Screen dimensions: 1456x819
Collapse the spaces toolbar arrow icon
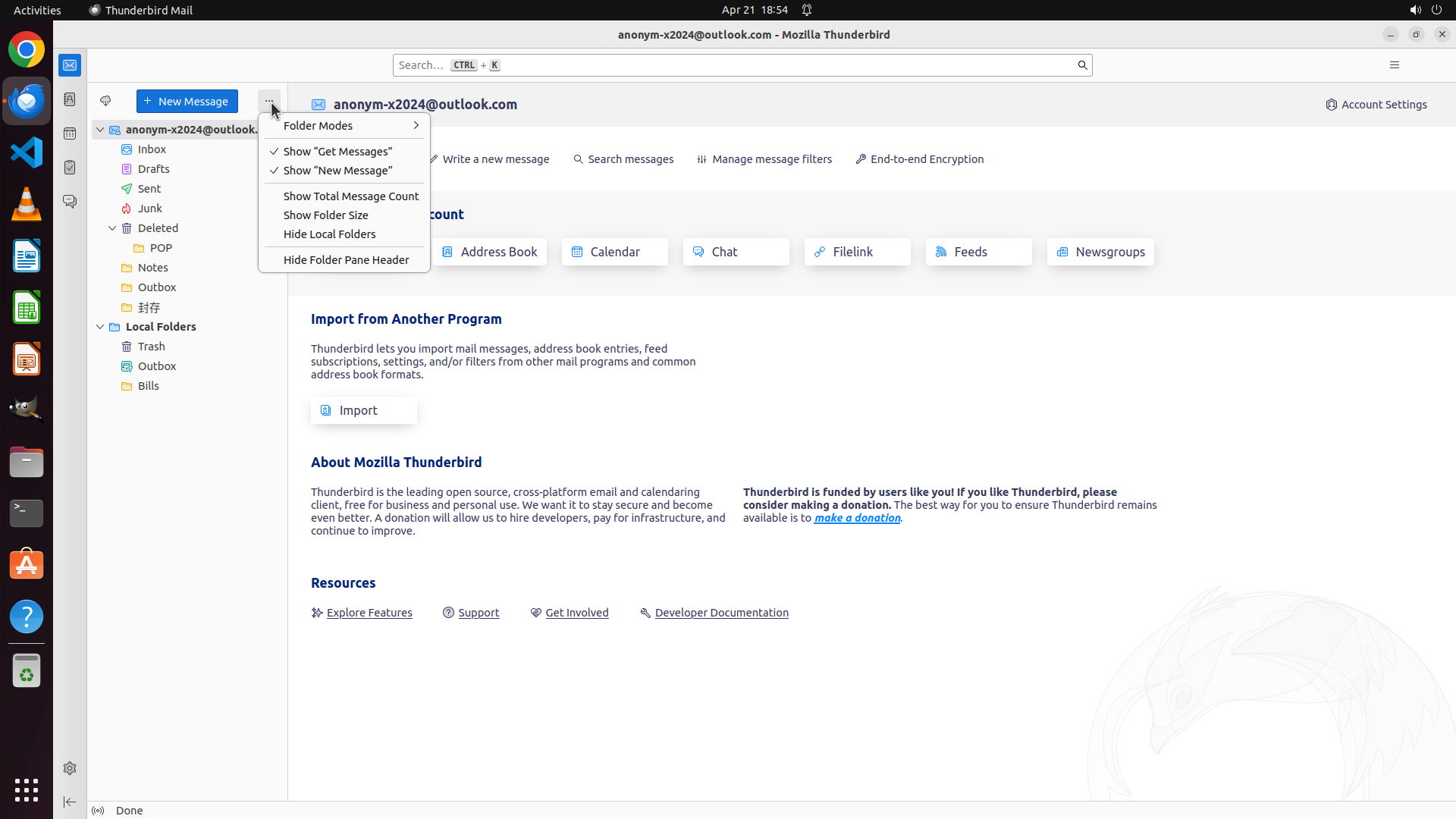[70, 802]
